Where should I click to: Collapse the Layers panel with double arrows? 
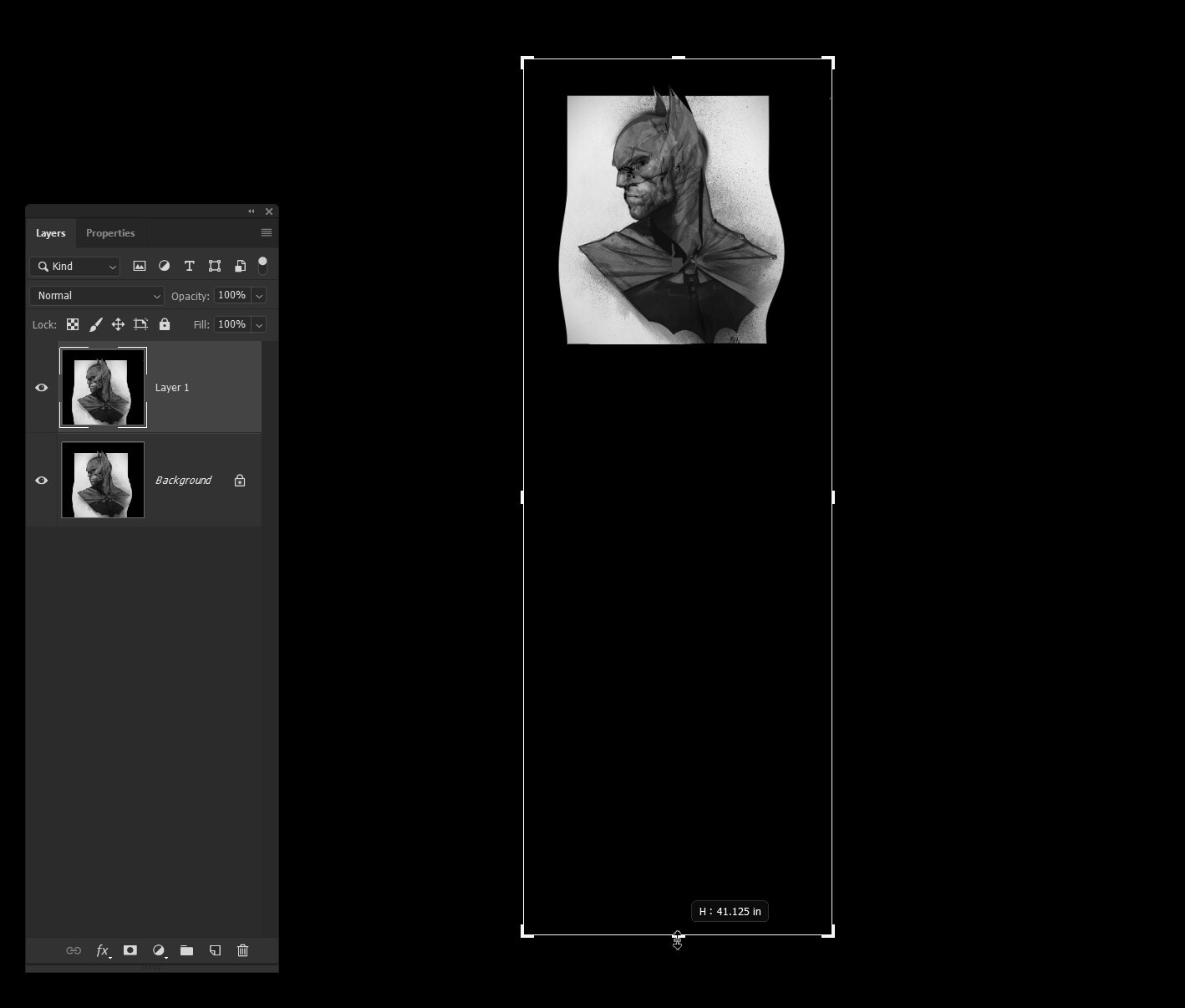251,211
